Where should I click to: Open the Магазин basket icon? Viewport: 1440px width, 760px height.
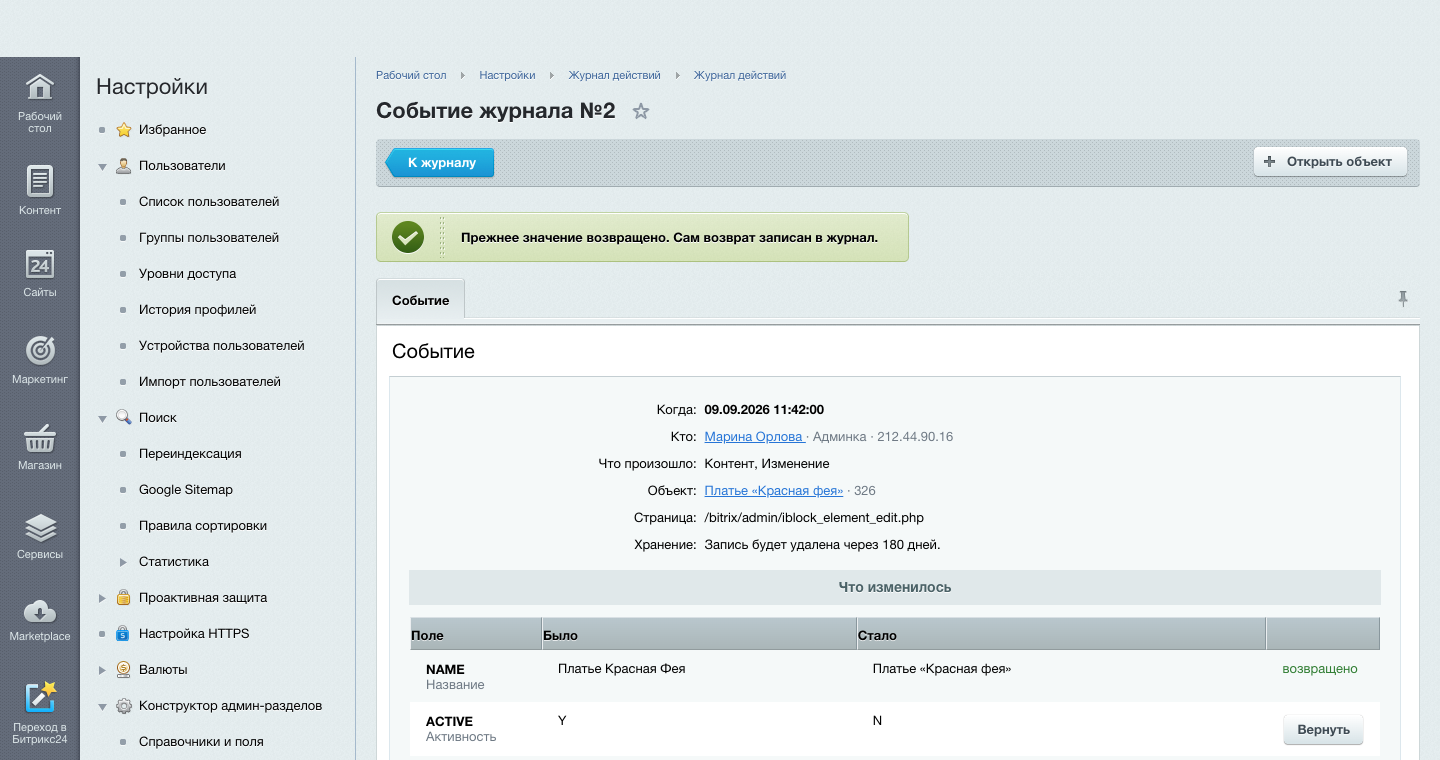click(40, 437)
